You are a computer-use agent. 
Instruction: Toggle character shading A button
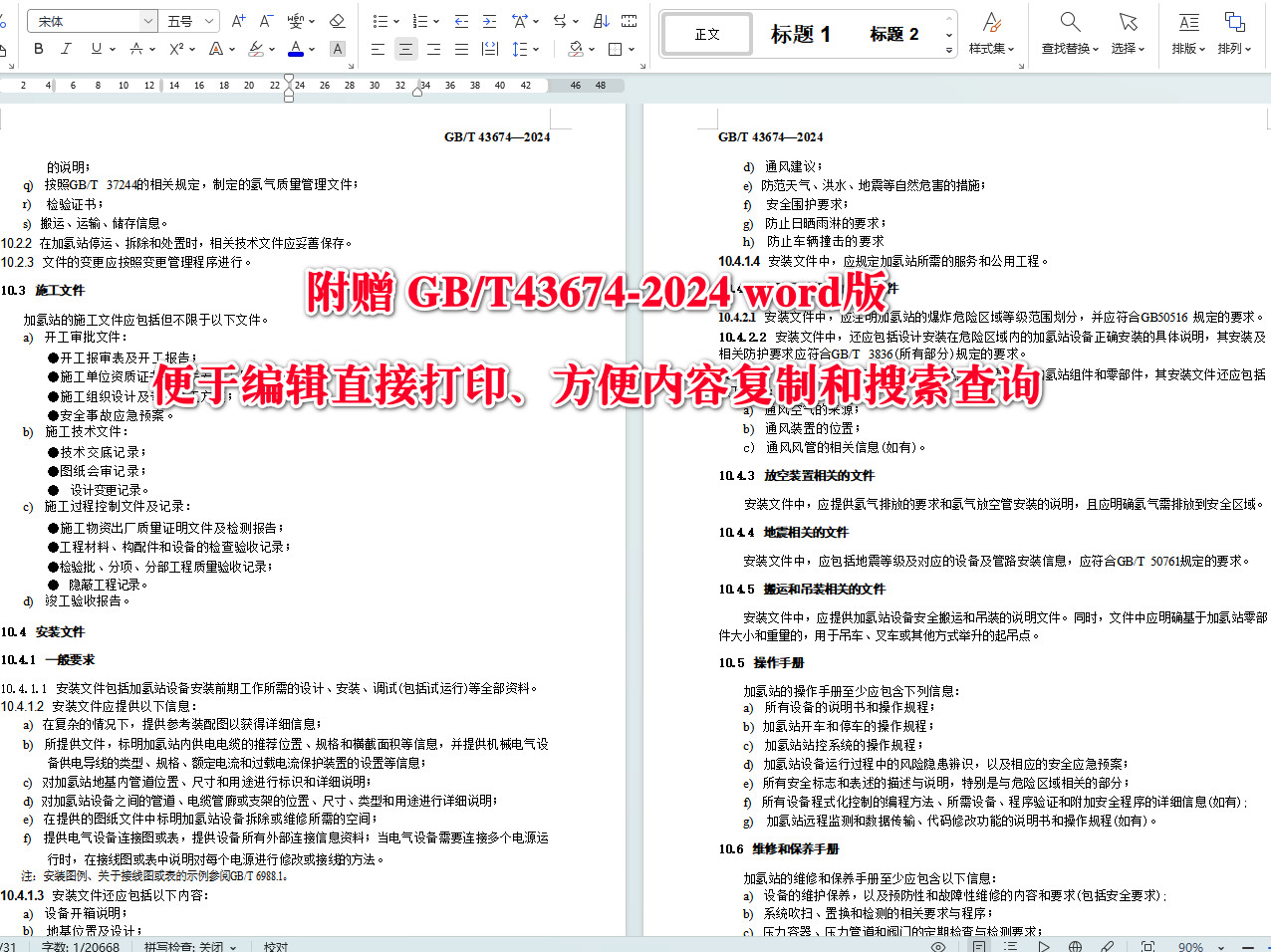[x=337, y=49]
